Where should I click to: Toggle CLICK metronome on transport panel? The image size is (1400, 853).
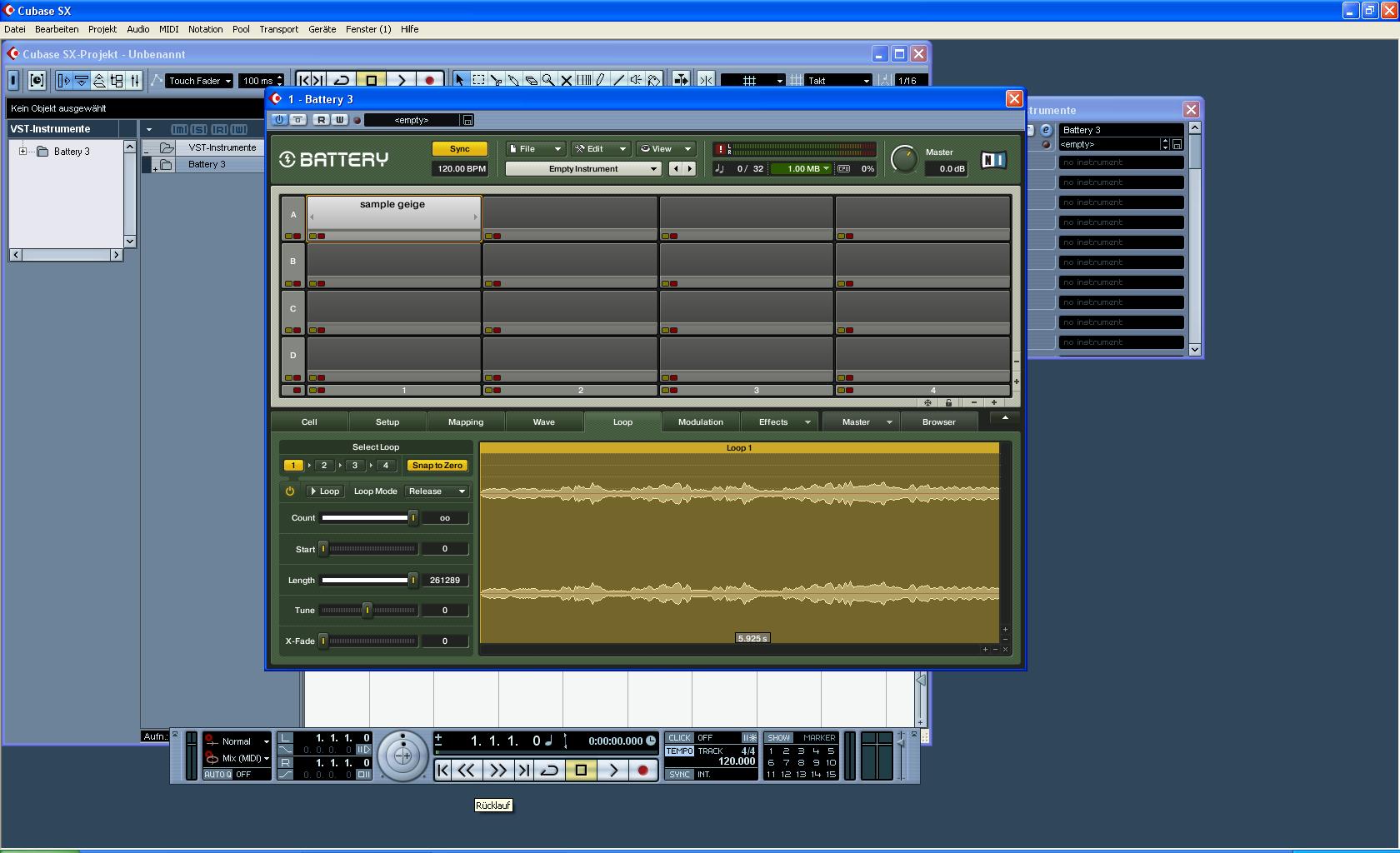(x=680, y=738)
